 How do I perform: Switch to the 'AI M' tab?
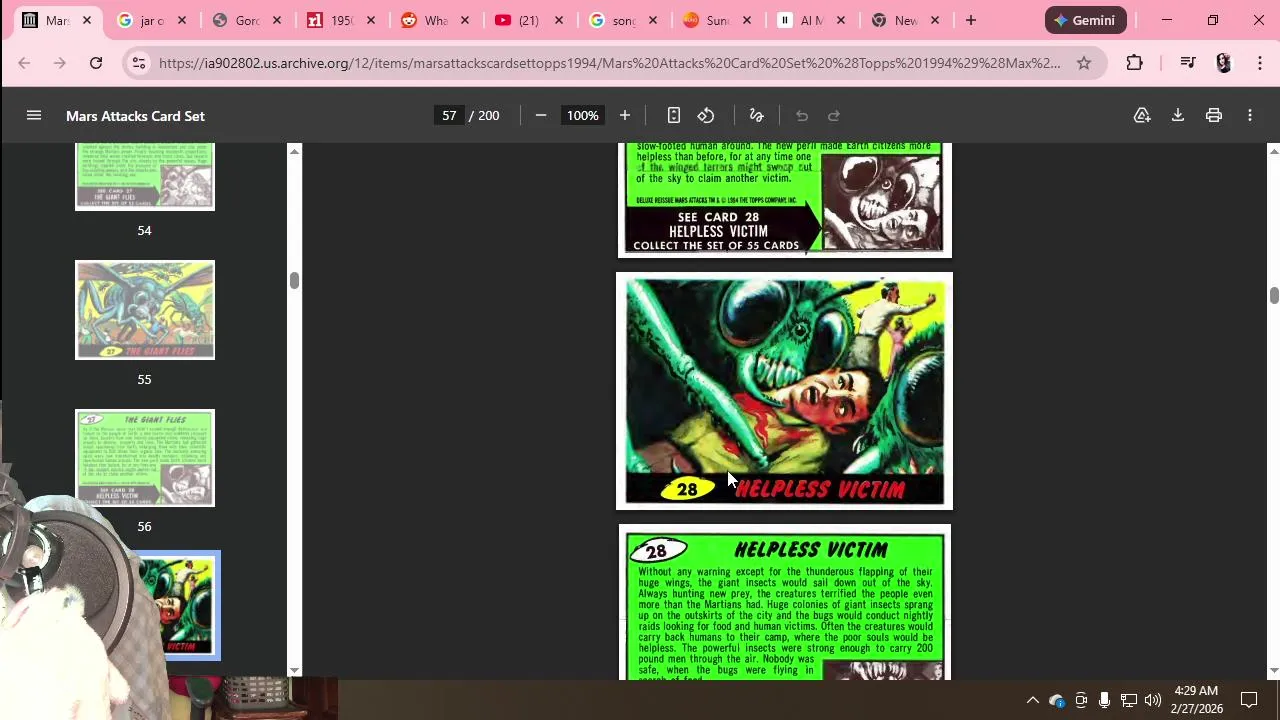click(x=810, y=20)
